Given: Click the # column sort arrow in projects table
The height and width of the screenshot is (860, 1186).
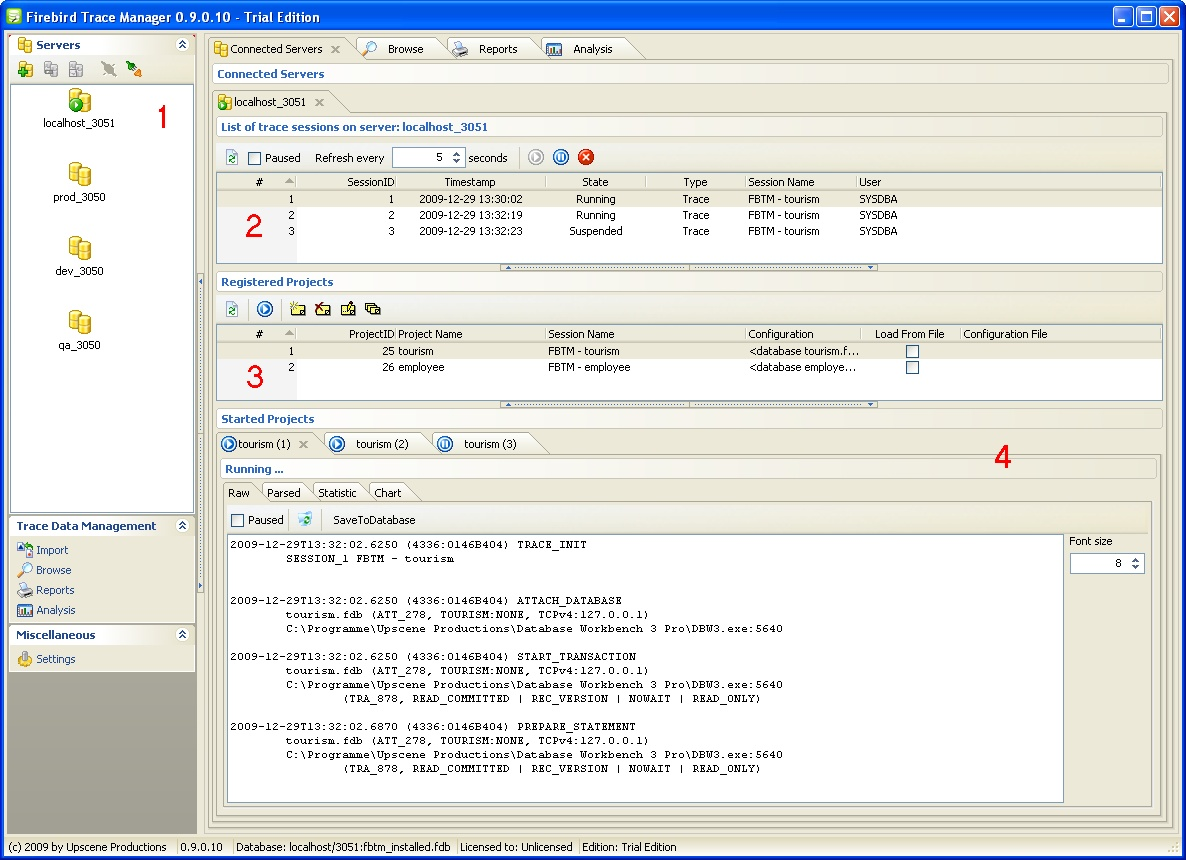Looking at the screenshot, I should pos(289,334).
